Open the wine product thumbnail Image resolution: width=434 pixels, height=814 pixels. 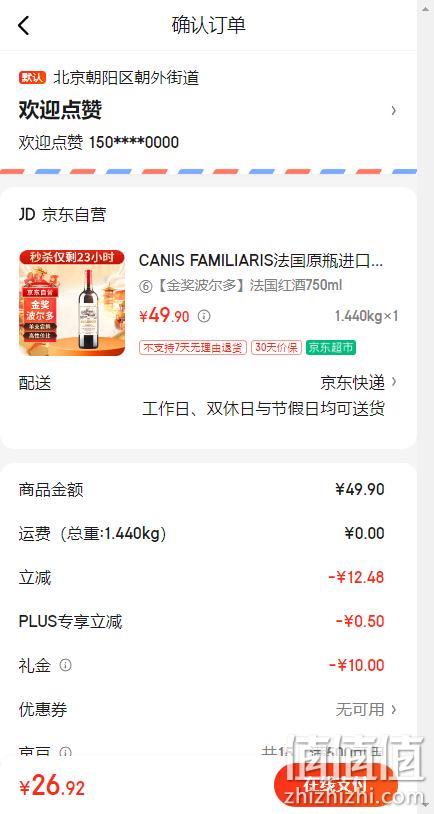[x=72, y=303]
